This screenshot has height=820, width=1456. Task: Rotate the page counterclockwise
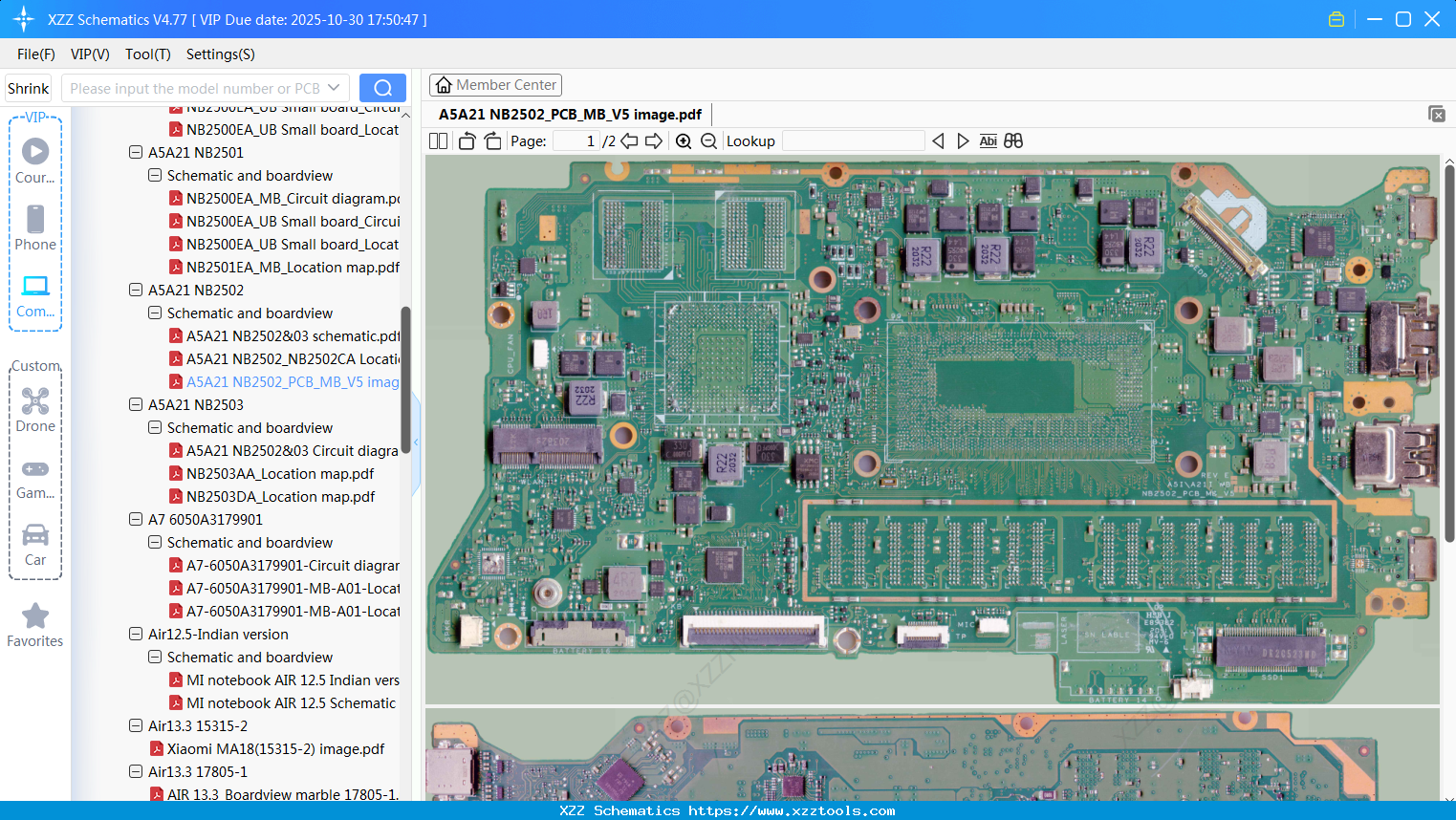pos(467,141)
